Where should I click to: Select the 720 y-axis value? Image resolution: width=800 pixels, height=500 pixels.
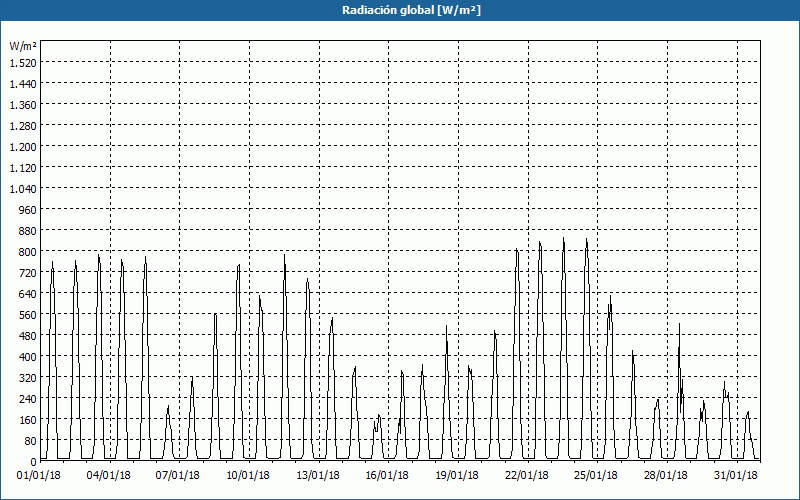pos(28,272)
